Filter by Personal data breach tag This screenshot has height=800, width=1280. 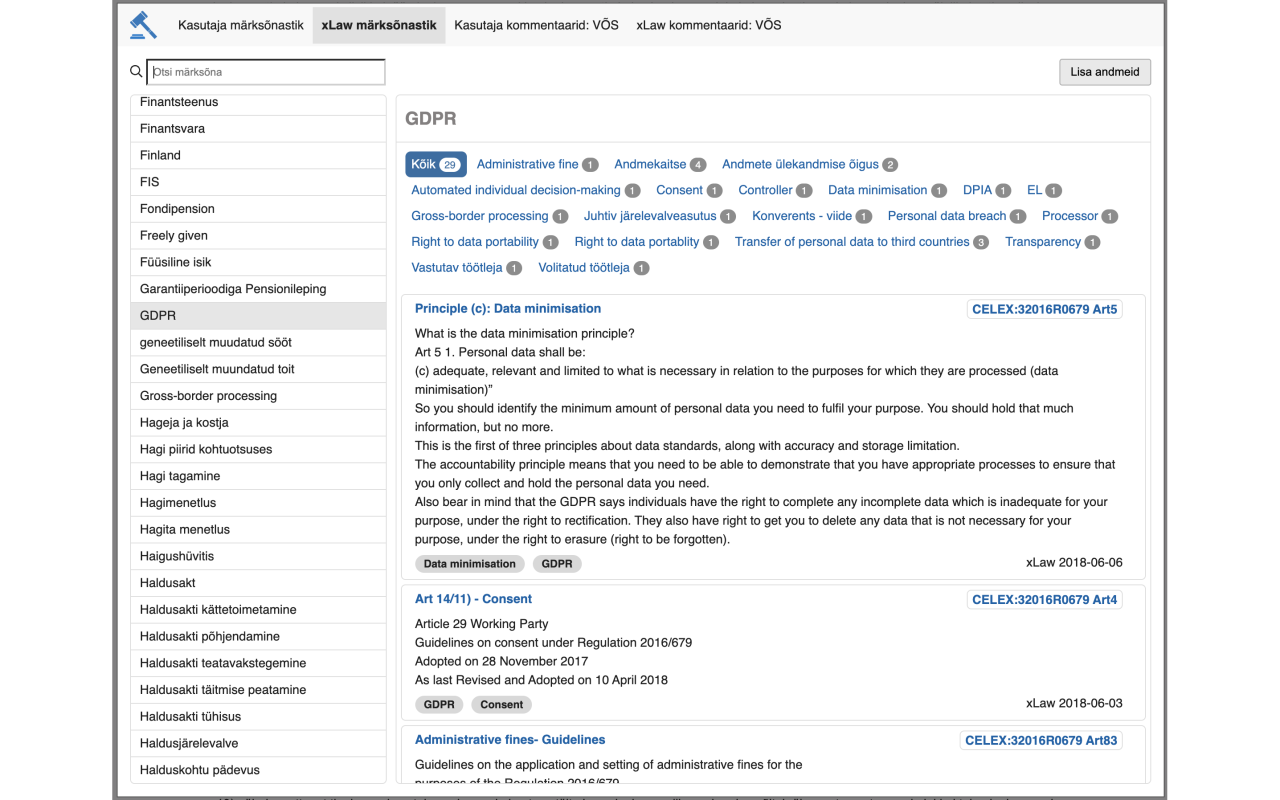(957, 216)
